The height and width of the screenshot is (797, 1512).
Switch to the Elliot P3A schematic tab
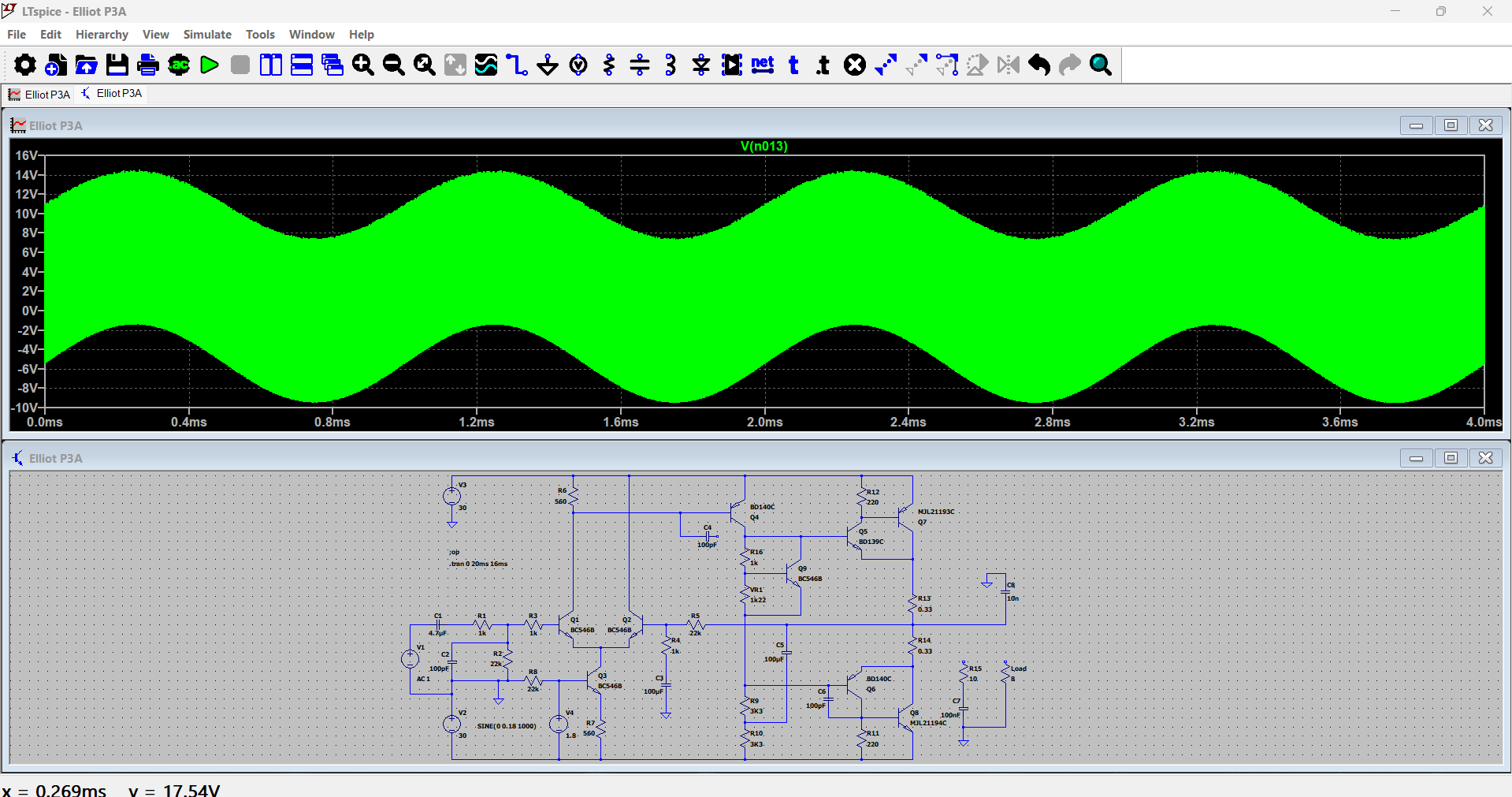tap(112, 93)
